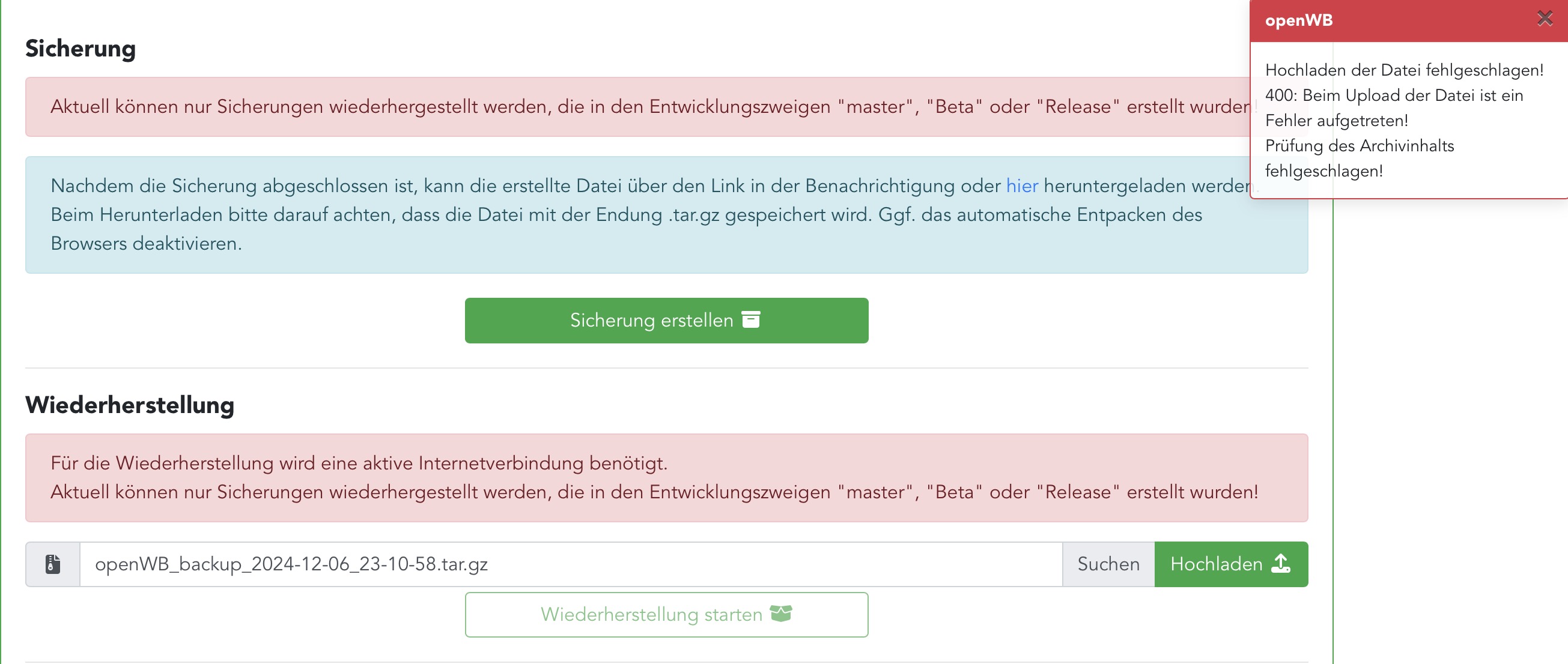The width and height of the screenshot is (1568, 664).
Task: Click the '400: Beim Upload' error line
Action: 1393,95
